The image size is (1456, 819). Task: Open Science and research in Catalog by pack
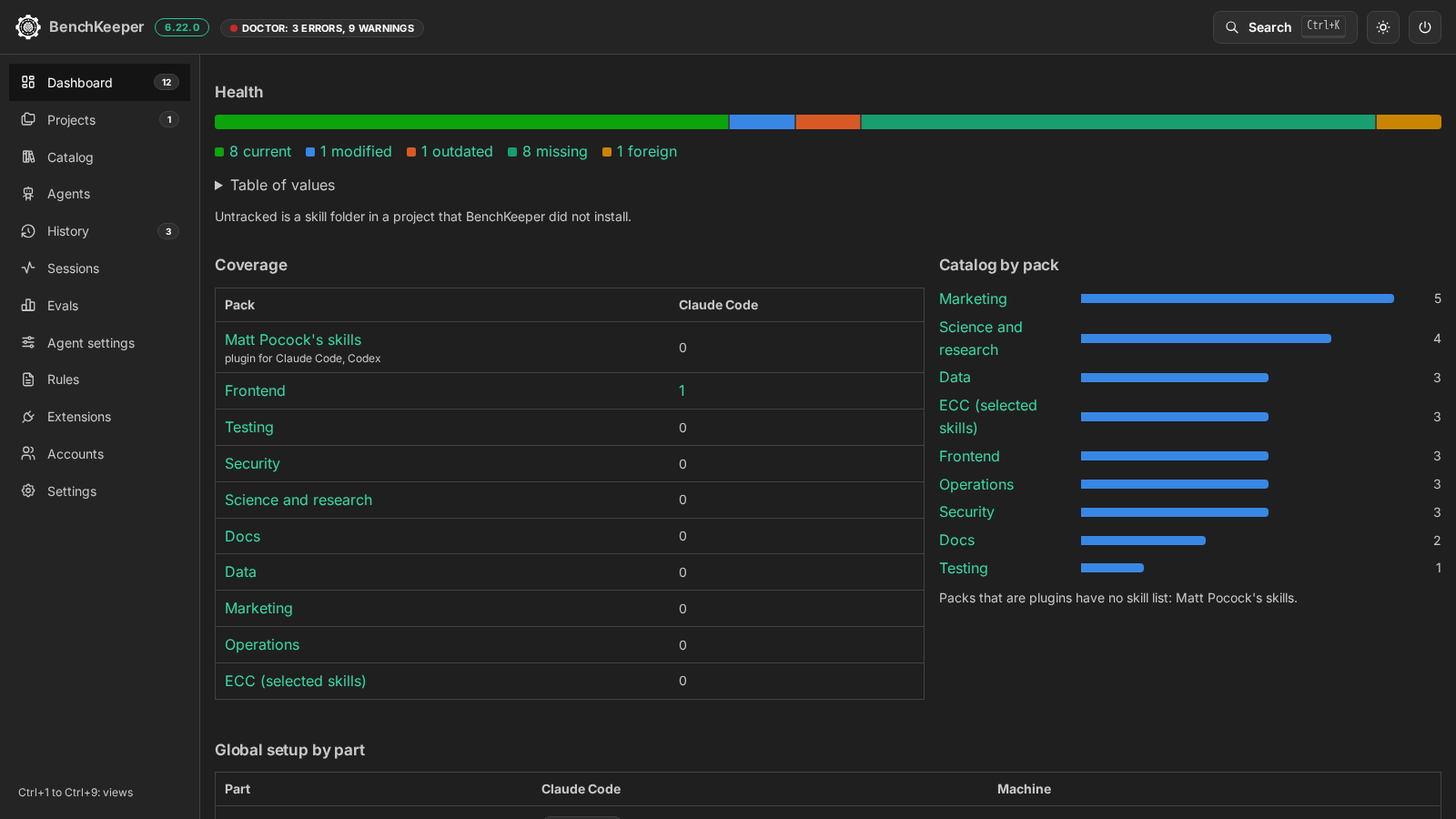[981, 339]
